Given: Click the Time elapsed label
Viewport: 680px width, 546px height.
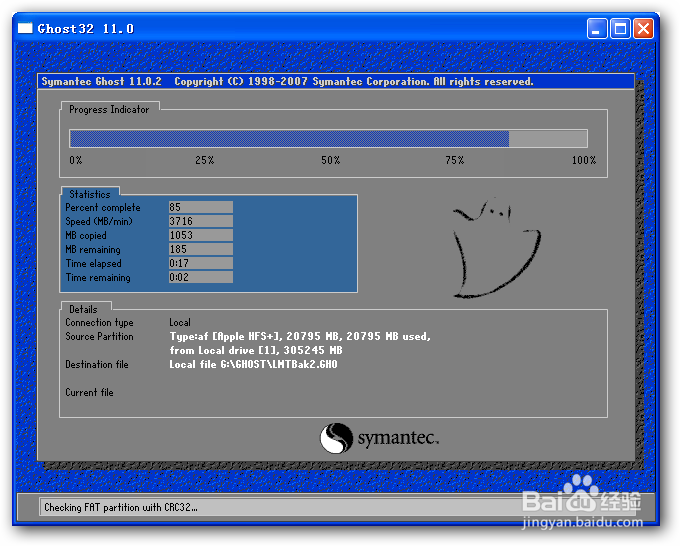Looking at the screenshot, I should click(x=93, y=264).
